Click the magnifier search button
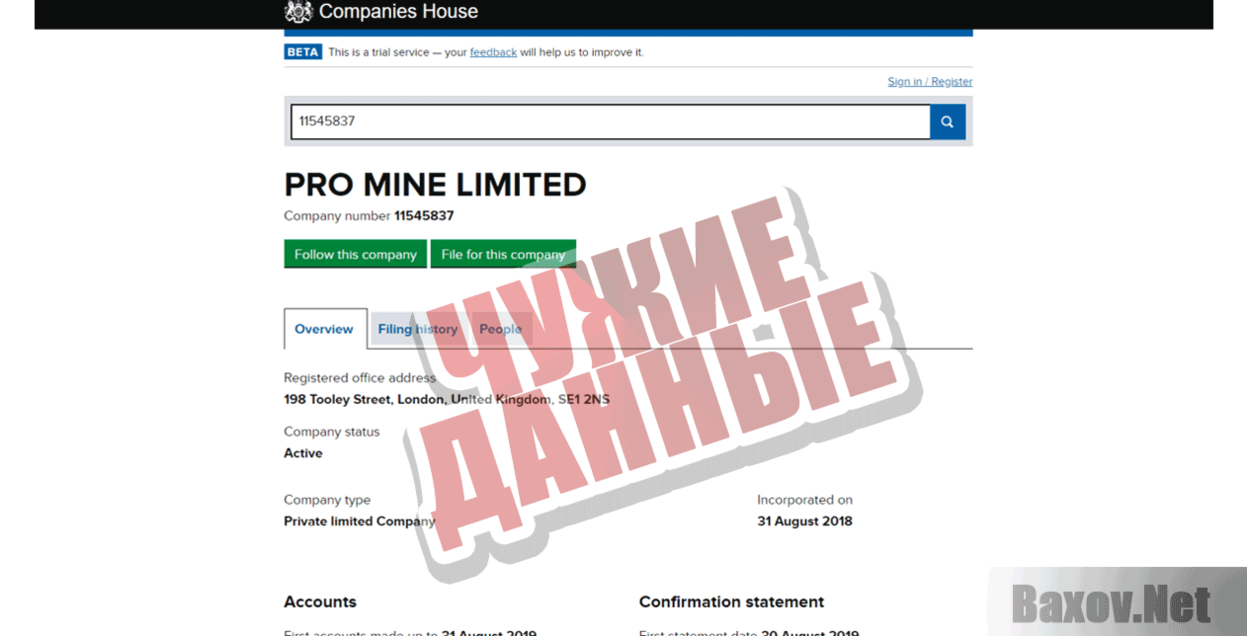Viewport: 1247px width, 636px height. [947, 122]
